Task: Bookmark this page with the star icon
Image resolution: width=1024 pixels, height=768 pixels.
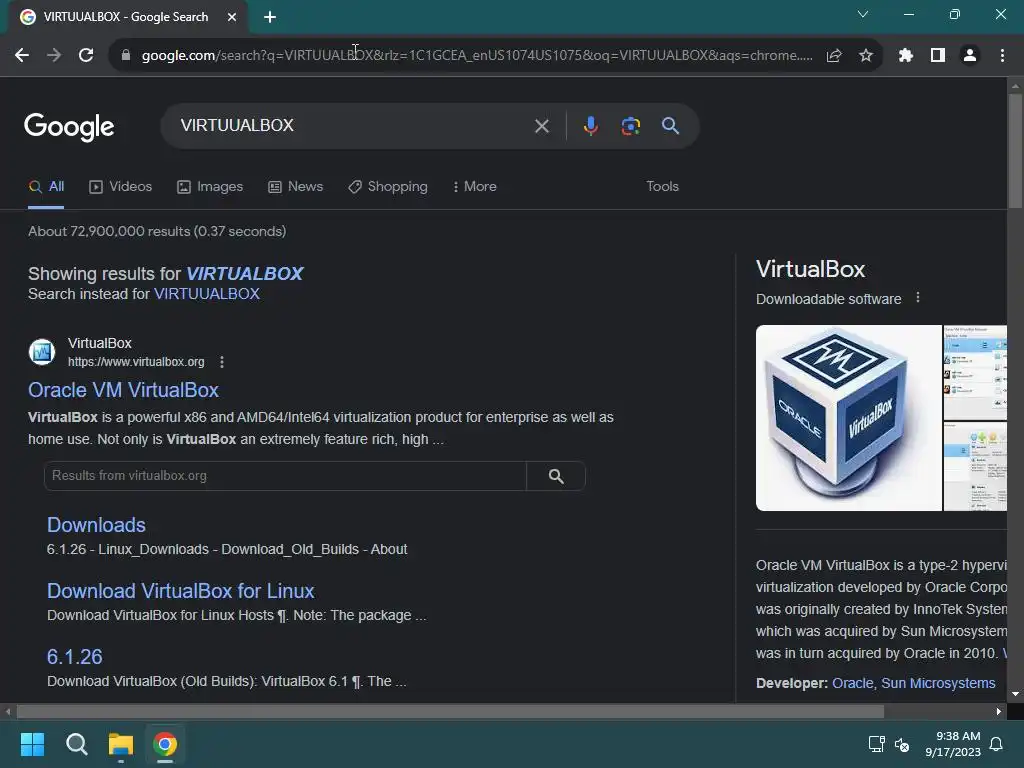Action: [x=866, y=56]
